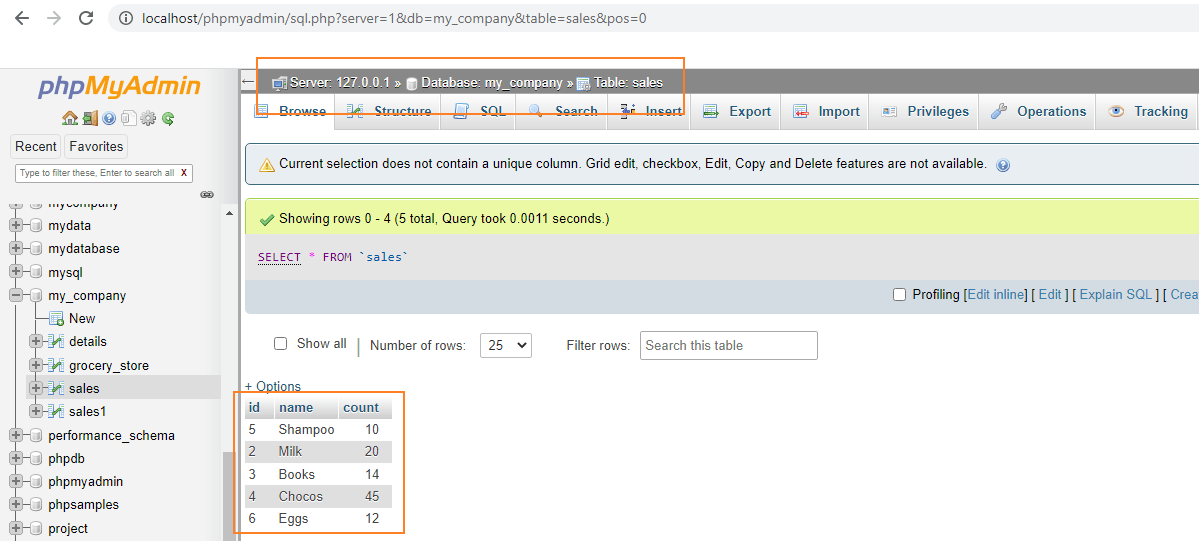Click project database cylinder icon
Viewport: 1199px width, 541px height.
click(x=35, y=529)
